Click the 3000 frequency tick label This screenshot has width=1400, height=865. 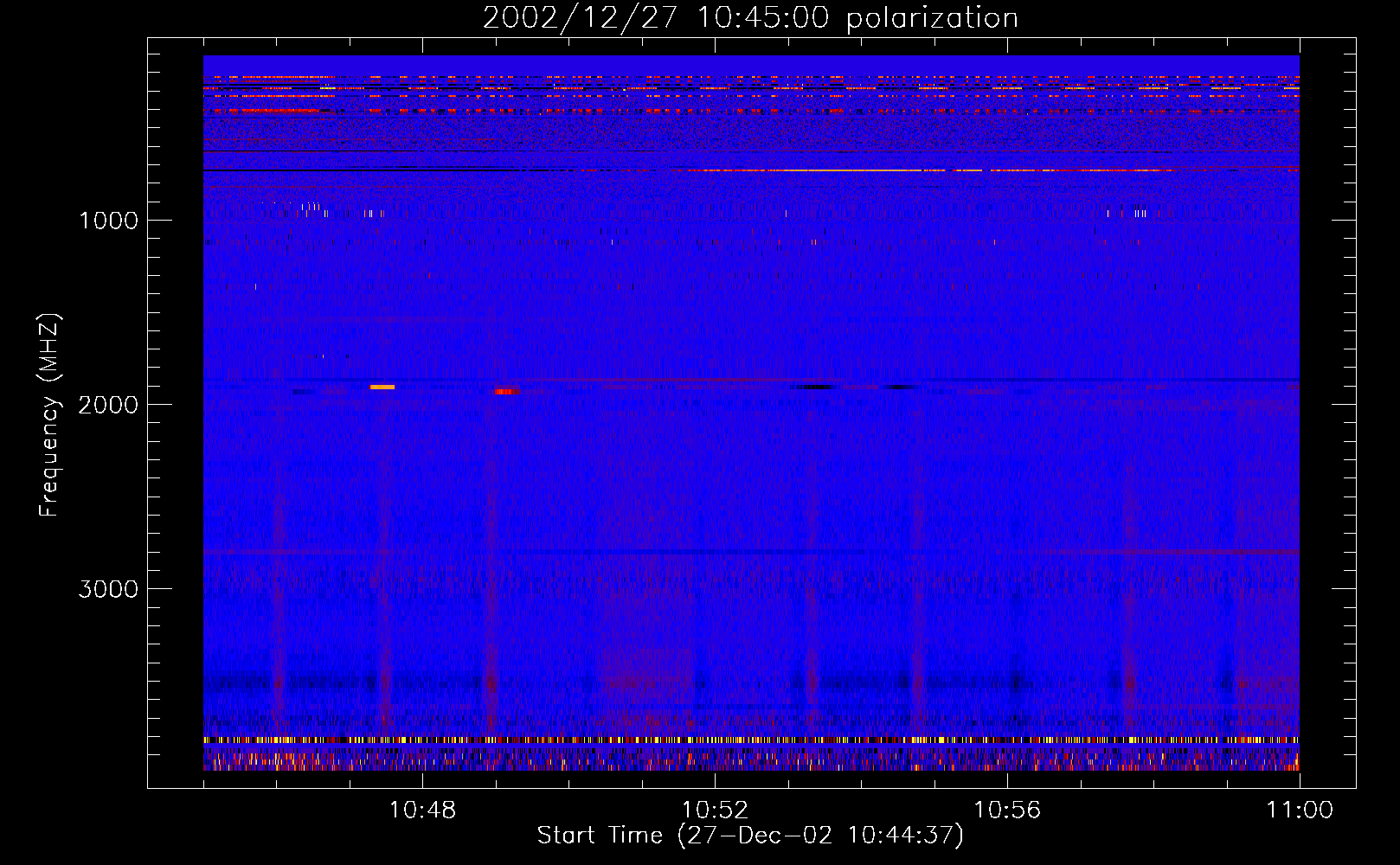click(x=108, y=589)
